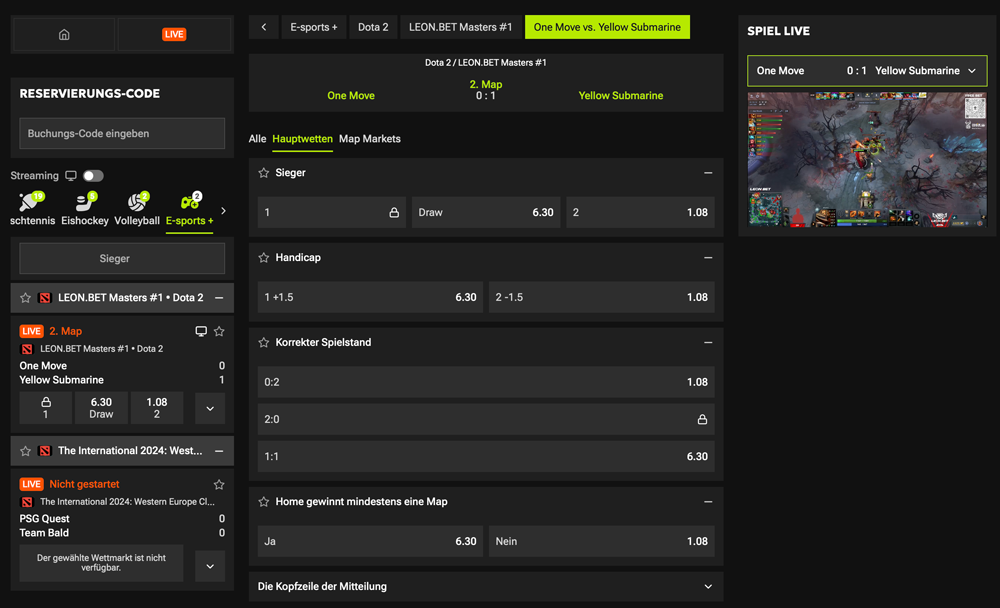Click the back arrow in the breadcrumb bar
Viewport: 1000px width, 608px height.
[263, 26]
